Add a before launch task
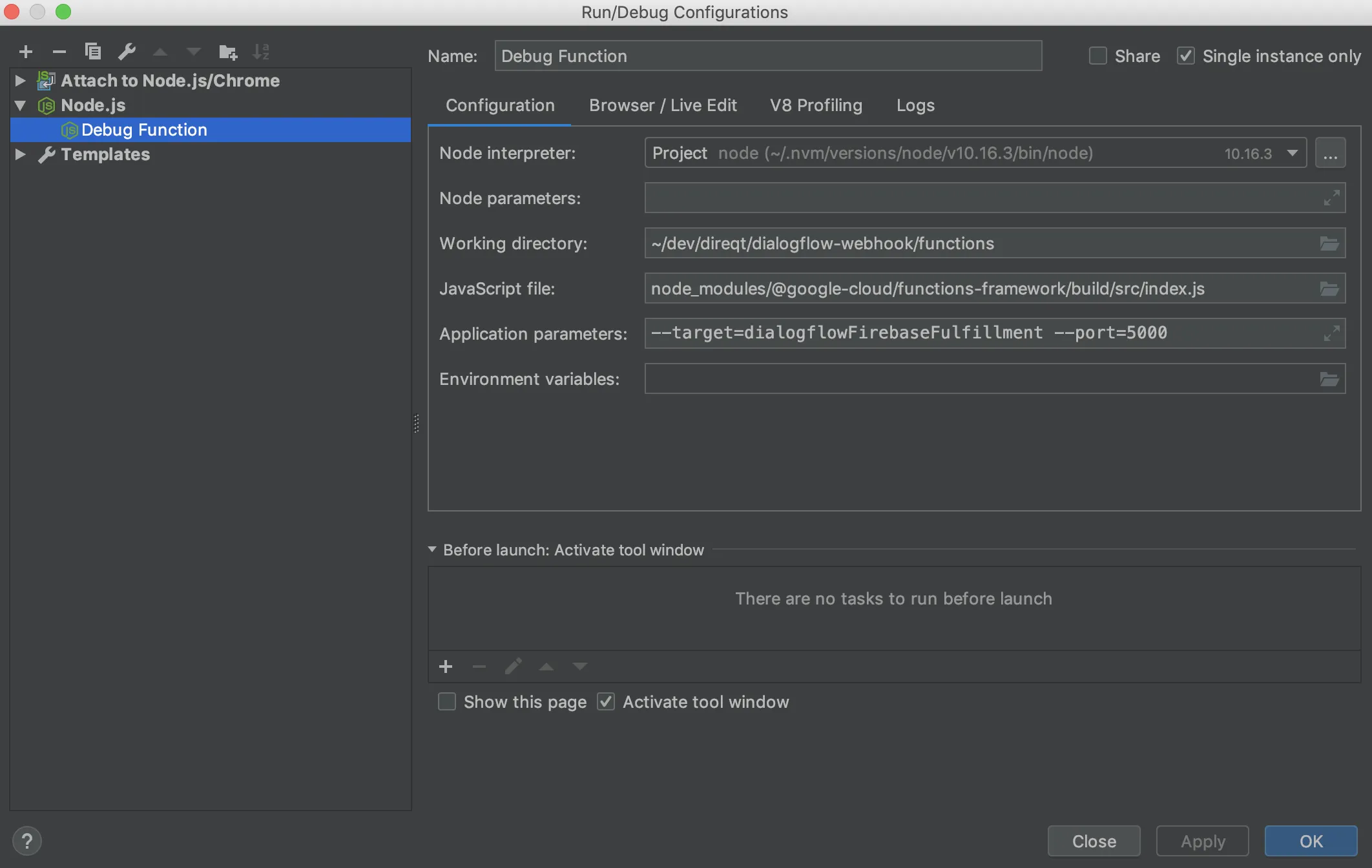Screen dimensions: 1372x868 coord(446,666)
